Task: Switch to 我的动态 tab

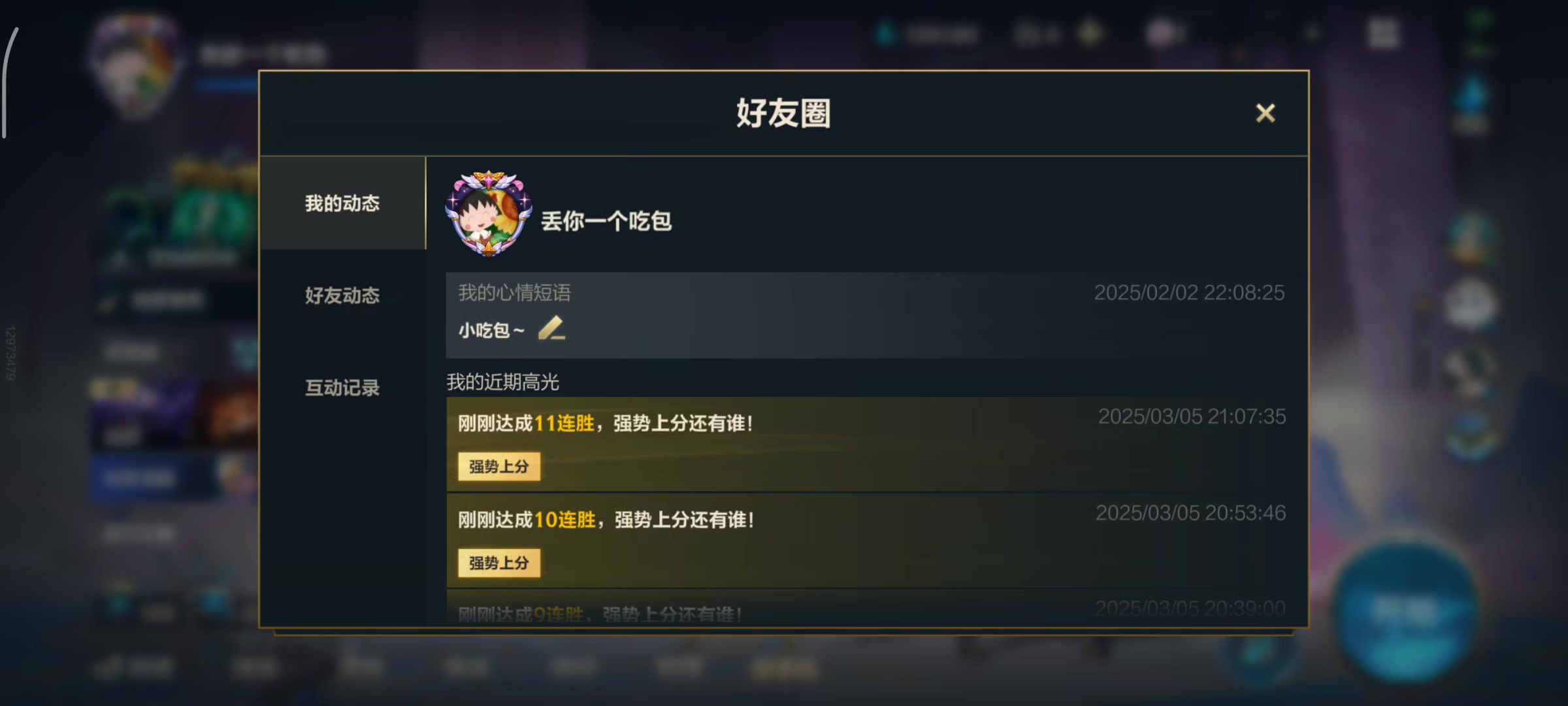Action: (342, 203)
